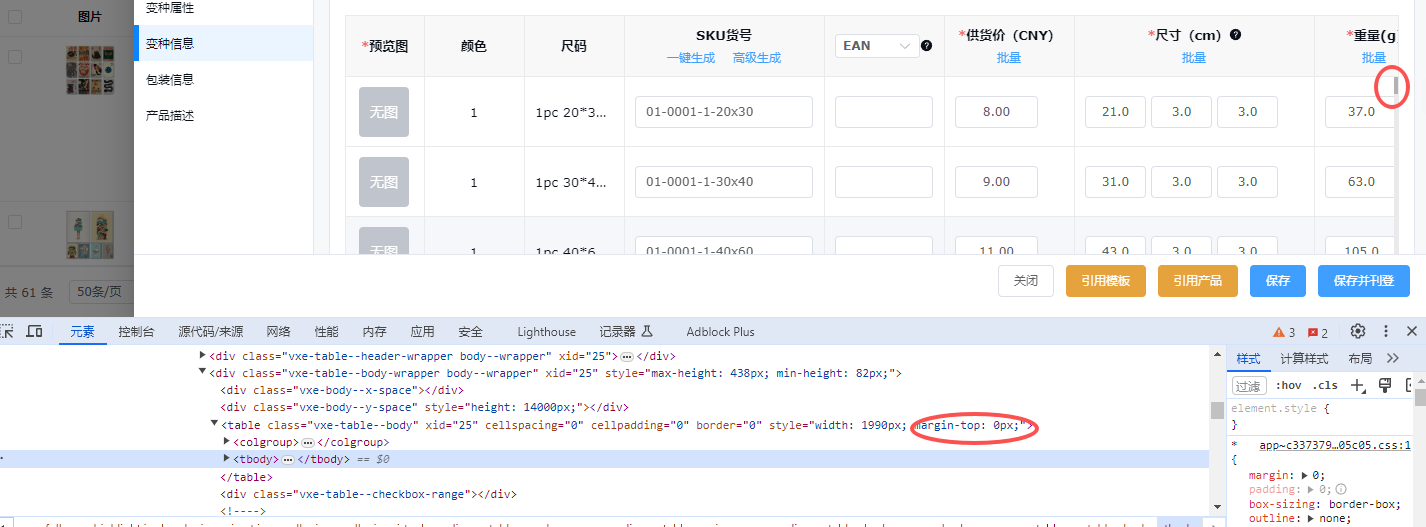1426x527 pixels.
Task: Click the new style rule plus icon
Action: click(1357, 385)
